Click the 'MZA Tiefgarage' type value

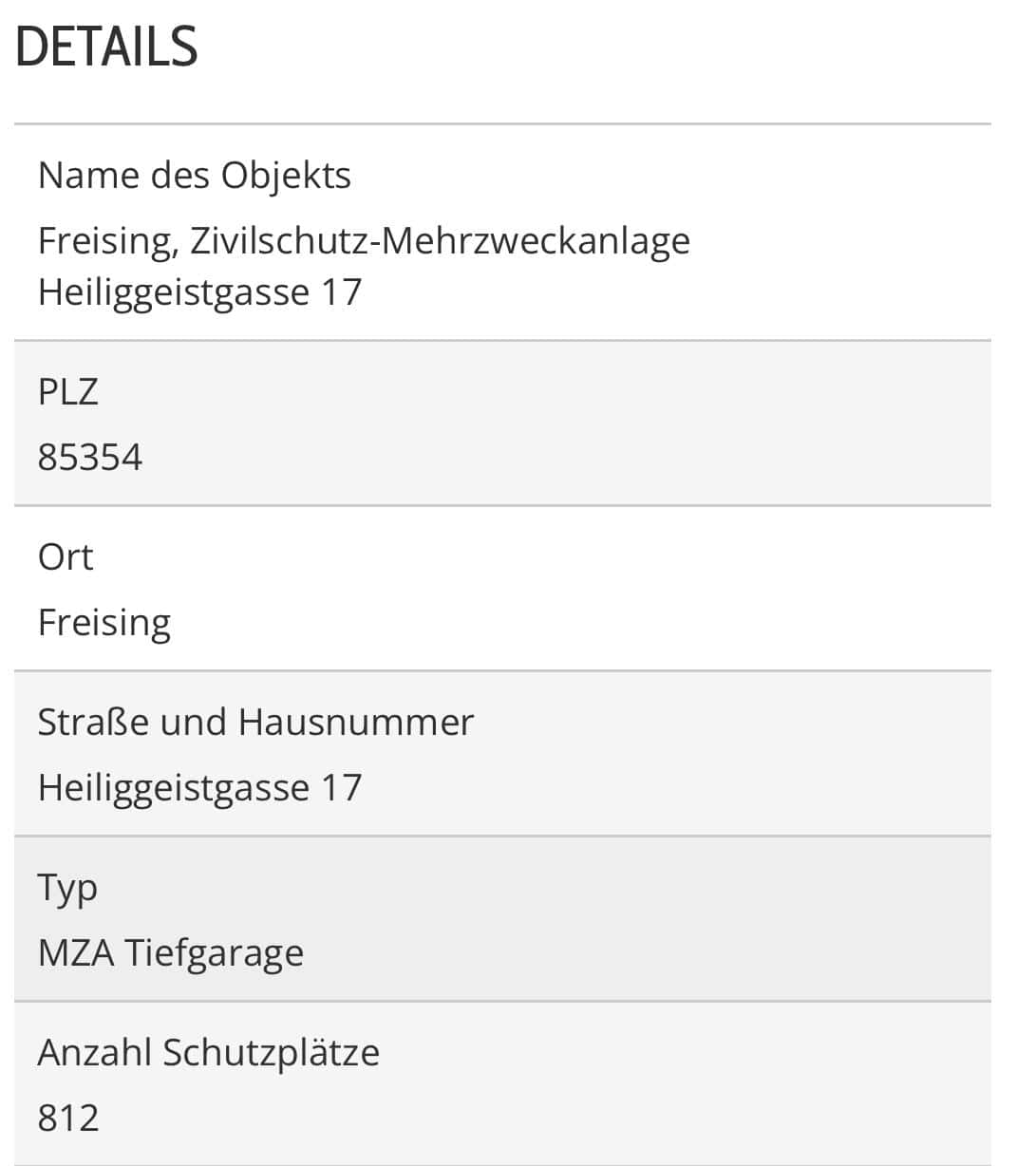point(171,953)
